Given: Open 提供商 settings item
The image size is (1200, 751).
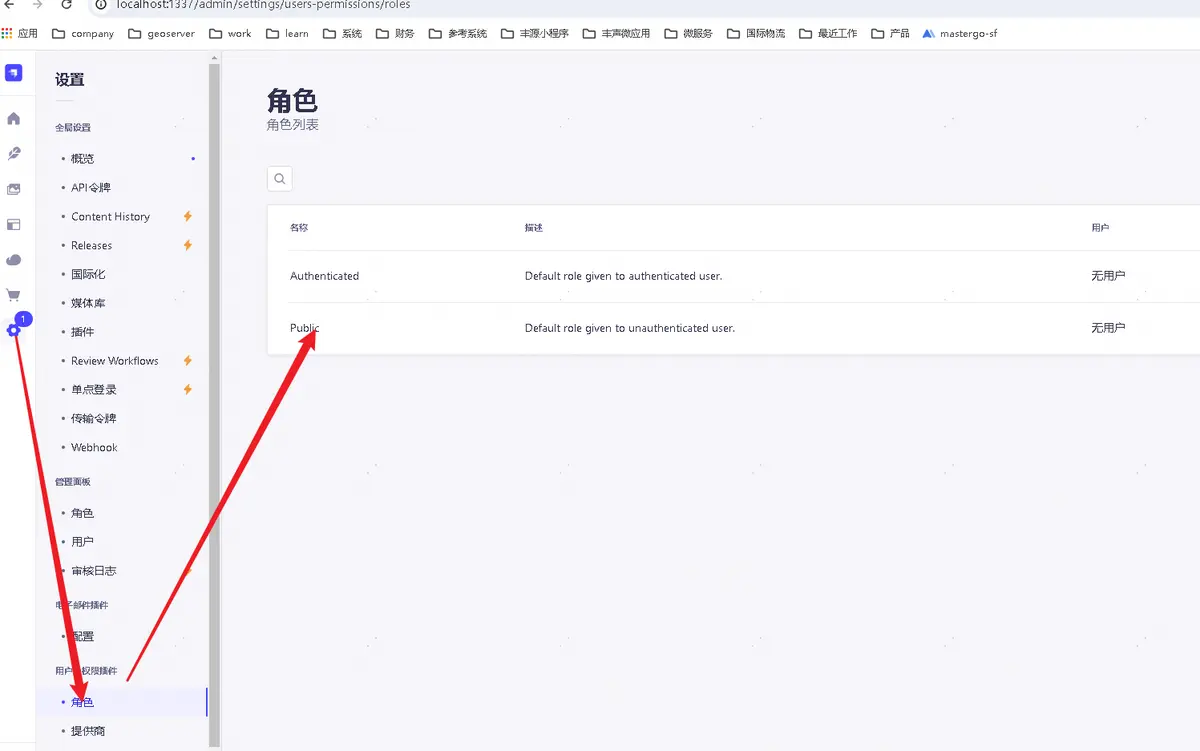Looking at the screenshot, I should (x=88, y=731).
